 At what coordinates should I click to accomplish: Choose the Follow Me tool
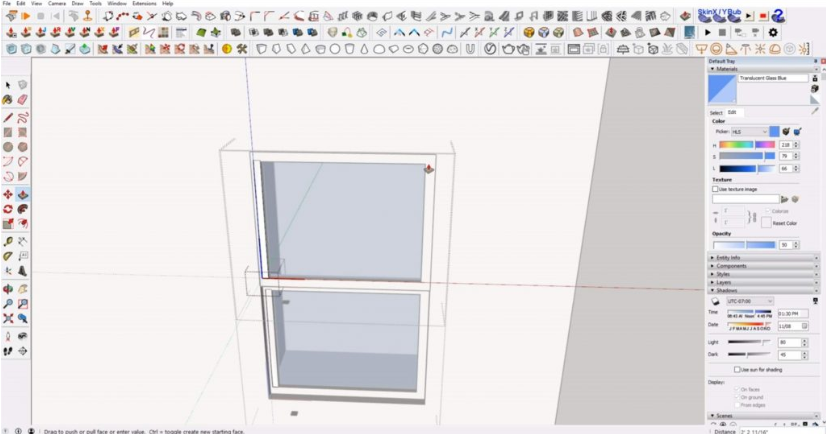pos(23,209)
